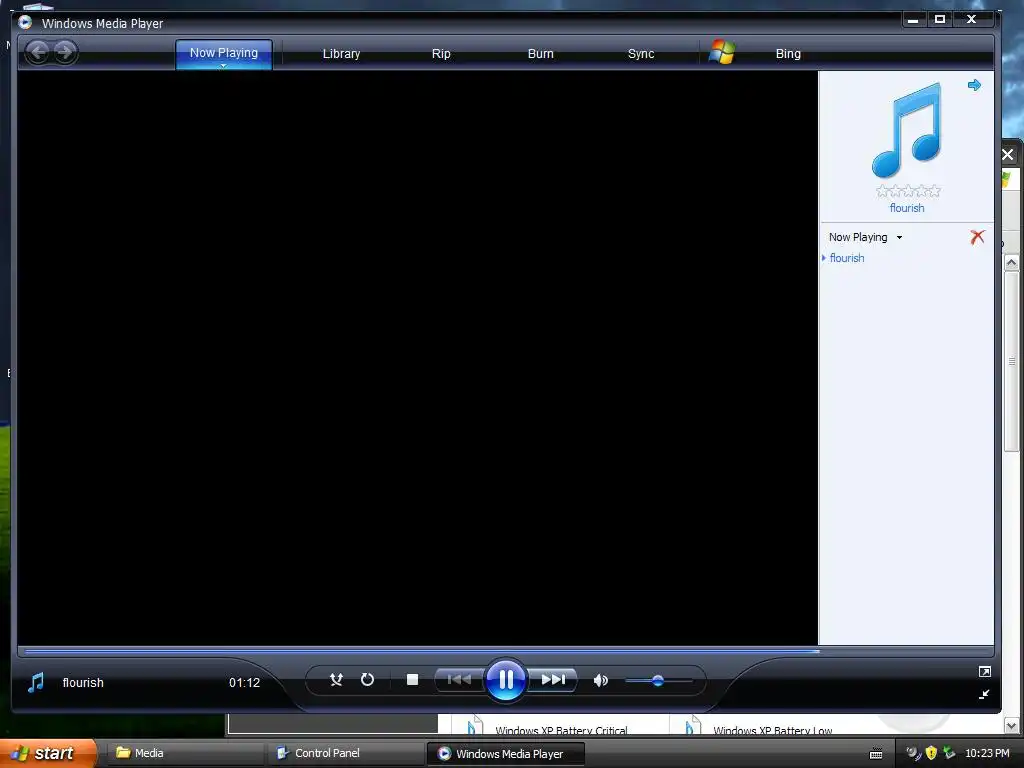This screenshot has height=768, width=1024.
Task: Open the Rip tab
Action: (x=441, y=54)
